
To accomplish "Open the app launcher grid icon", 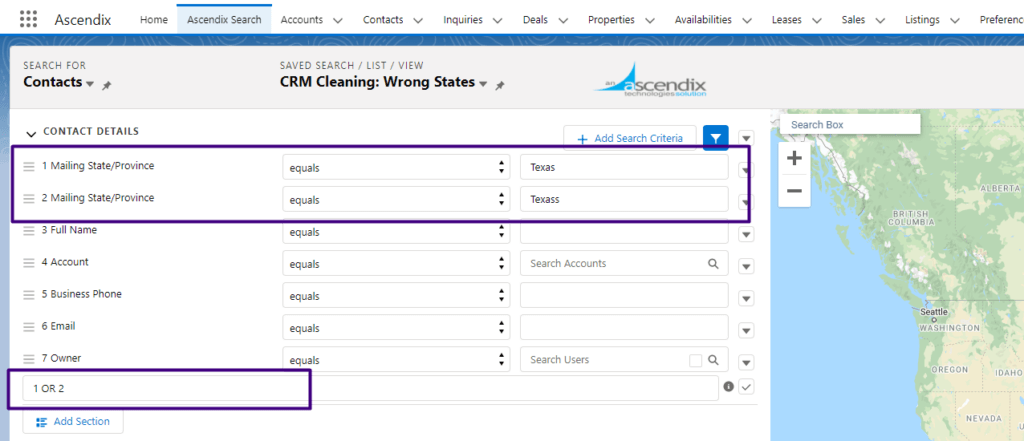I will [x=28, y=19].
